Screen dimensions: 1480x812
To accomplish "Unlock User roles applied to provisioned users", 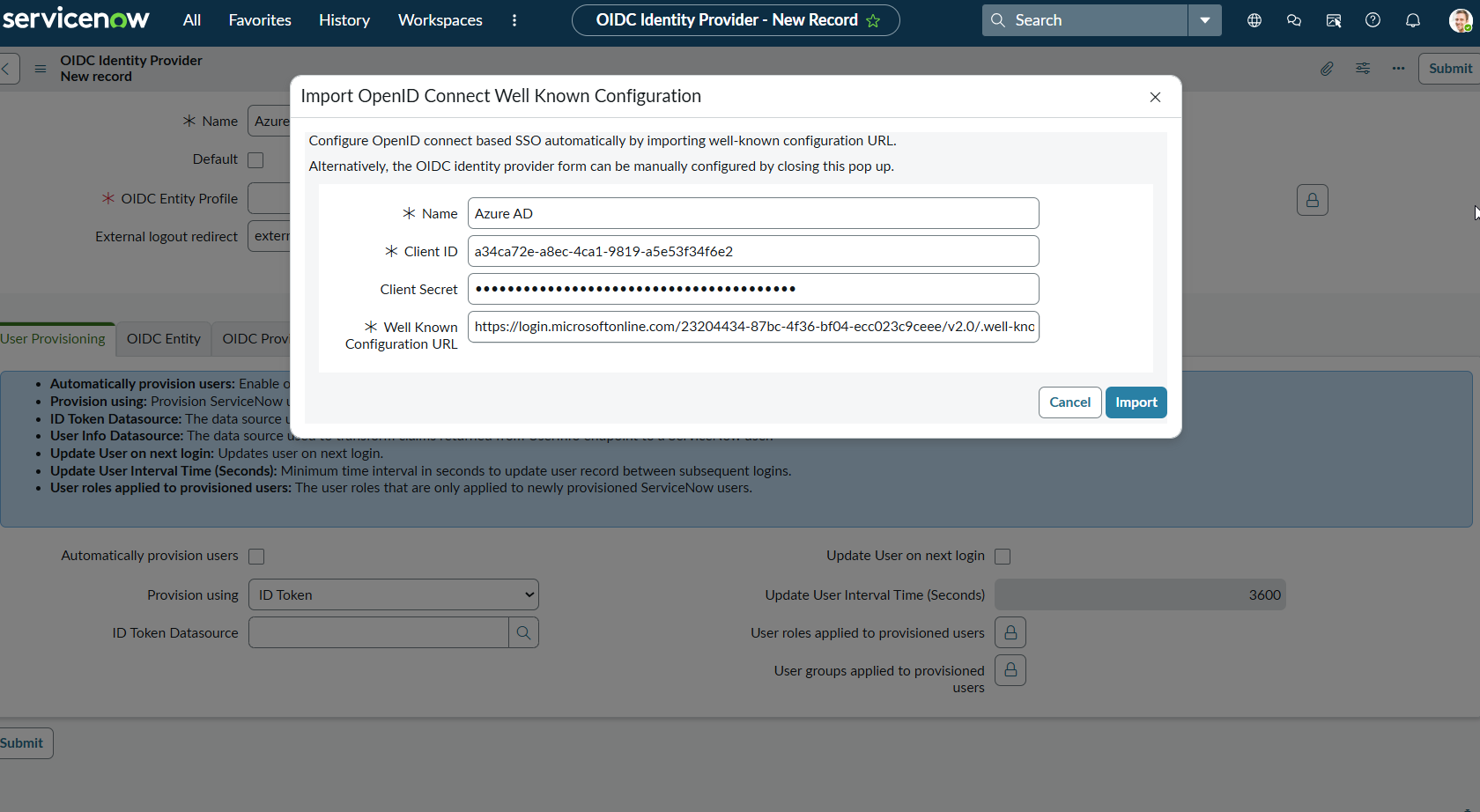I will pos(1010,632).
